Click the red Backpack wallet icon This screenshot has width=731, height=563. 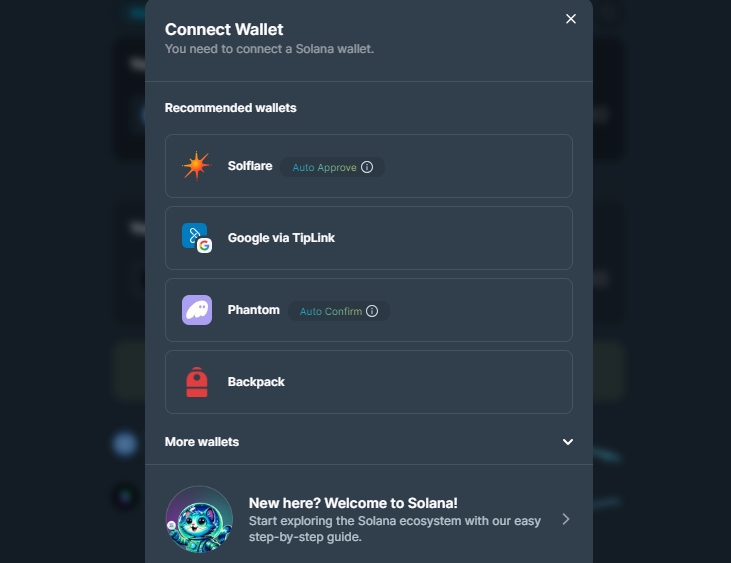pyautogui.click(x=197, y=382)
